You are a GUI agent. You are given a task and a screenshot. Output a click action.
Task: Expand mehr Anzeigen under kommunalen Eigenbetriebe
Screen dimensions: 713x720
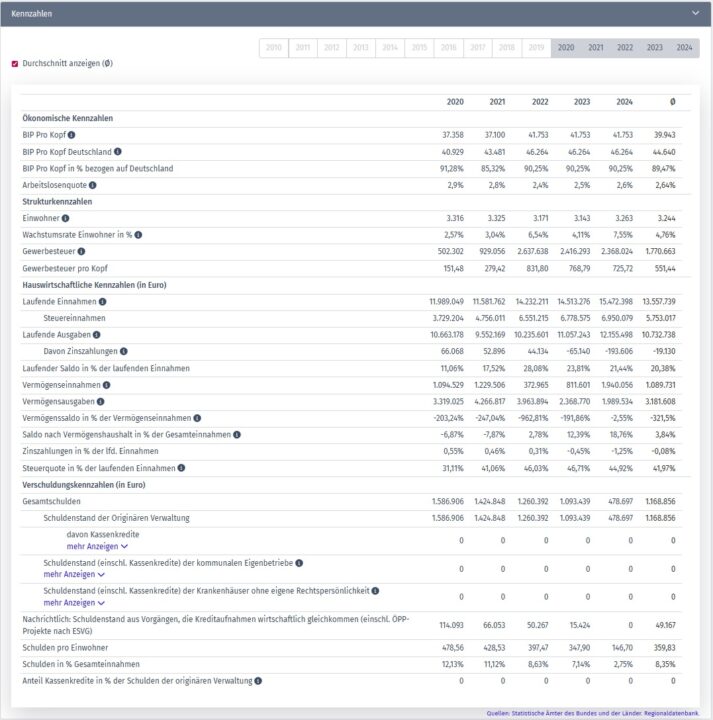[x=74, y=575]
